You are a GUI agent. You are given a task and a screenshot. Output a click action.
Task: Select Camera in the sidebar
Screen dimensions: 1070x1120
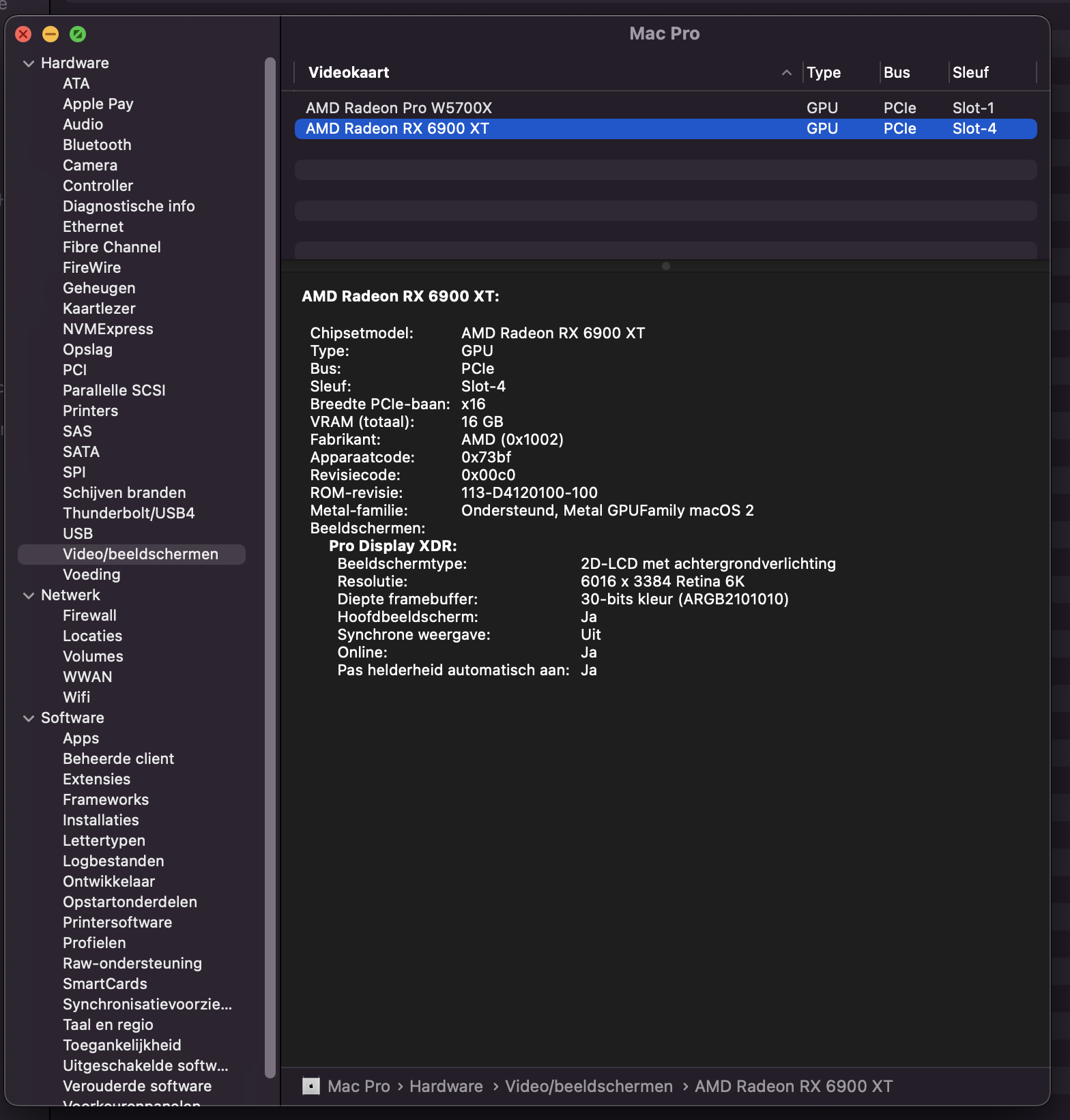tap(90, 165)
